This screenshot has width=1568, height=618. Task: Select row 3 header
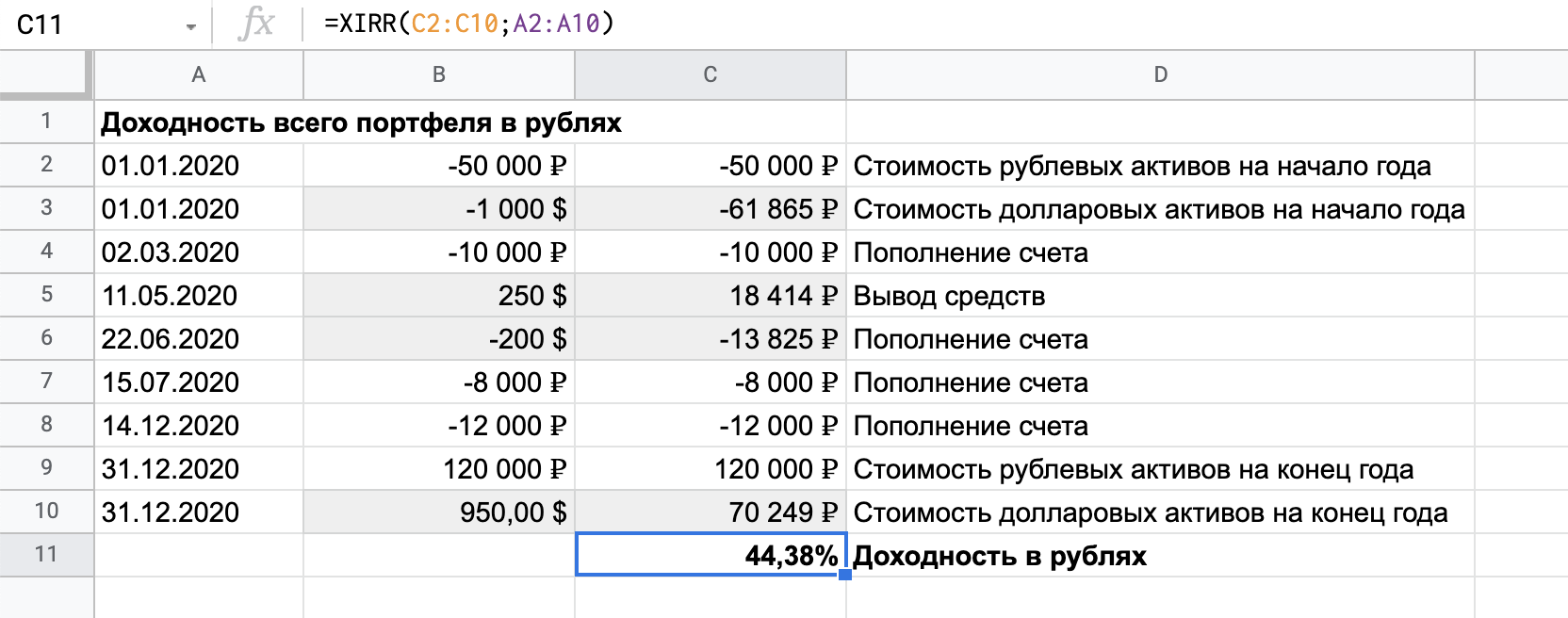[x=46, y=208]
